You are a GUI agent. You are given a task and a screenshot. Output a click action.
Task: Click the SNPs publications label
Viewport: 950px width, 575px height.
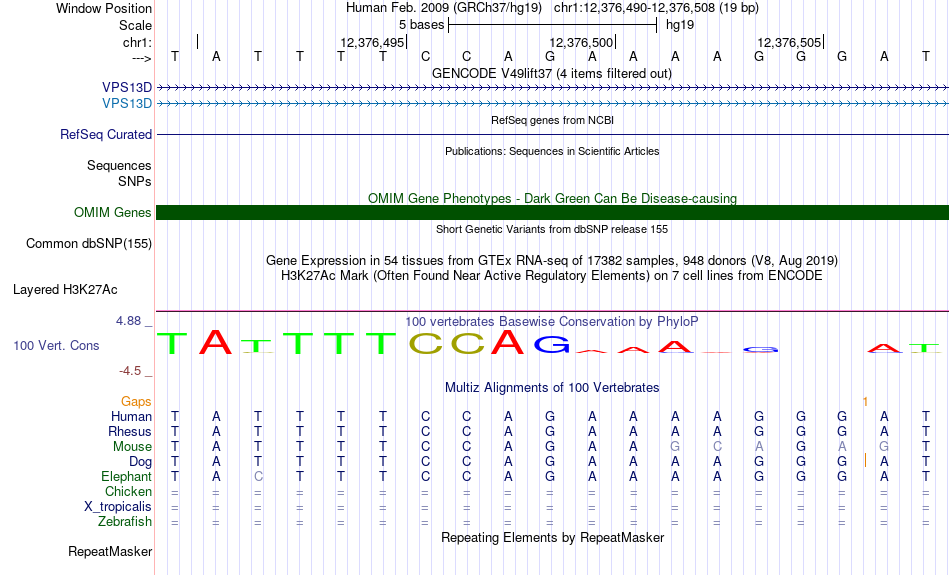coord(135,181)
